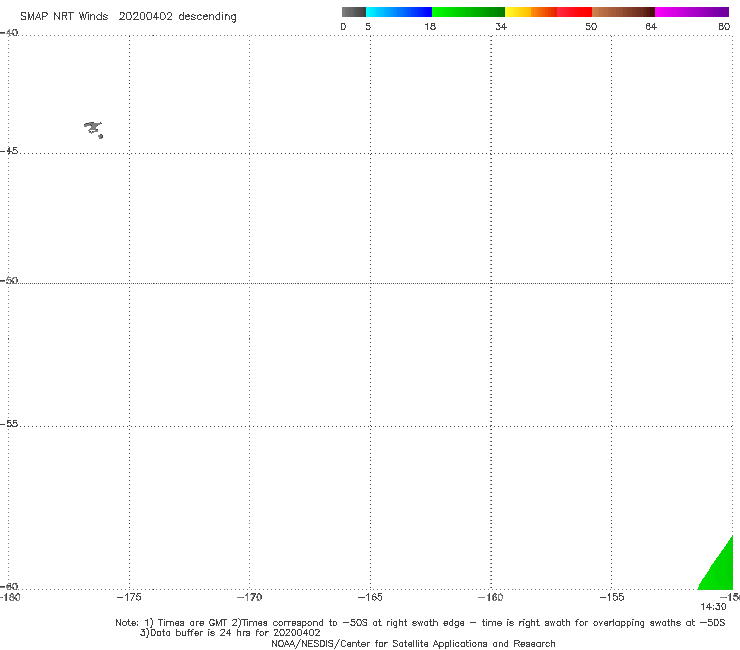
Task: Click the -180 longitude axis label
Action: [x=10, y=597]
